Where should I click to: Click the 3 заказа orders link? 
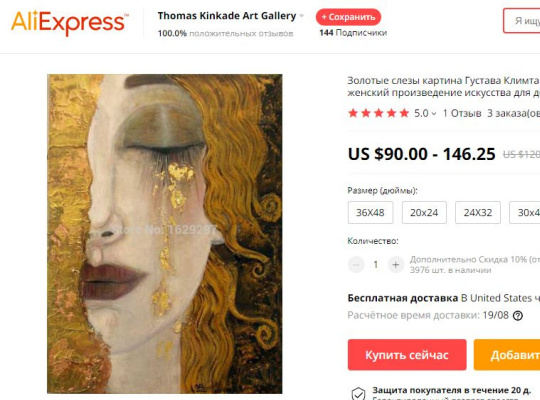[x=513, y=113]
